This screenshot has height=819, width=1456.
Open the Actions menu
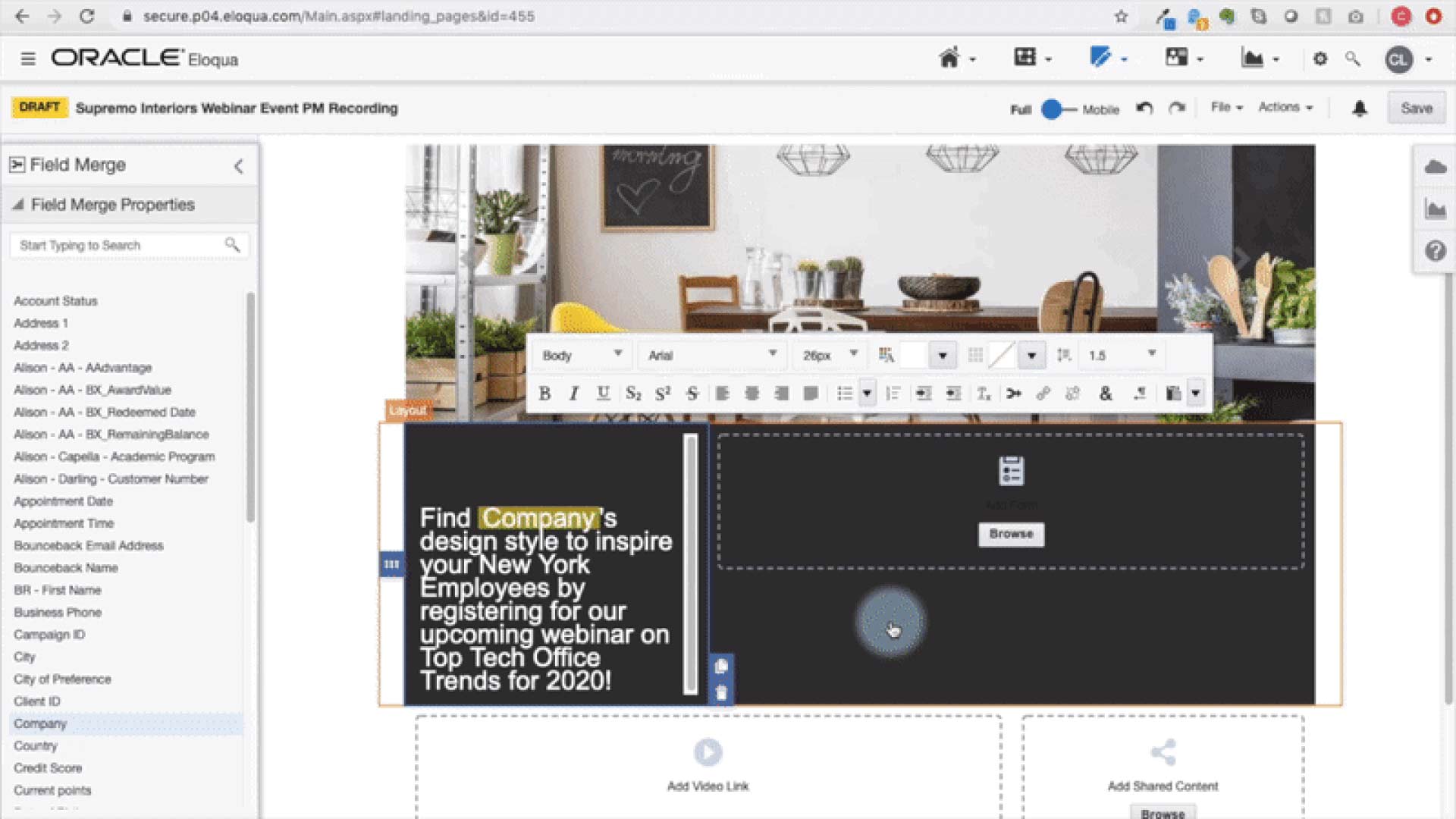[x=1284, y=107]
